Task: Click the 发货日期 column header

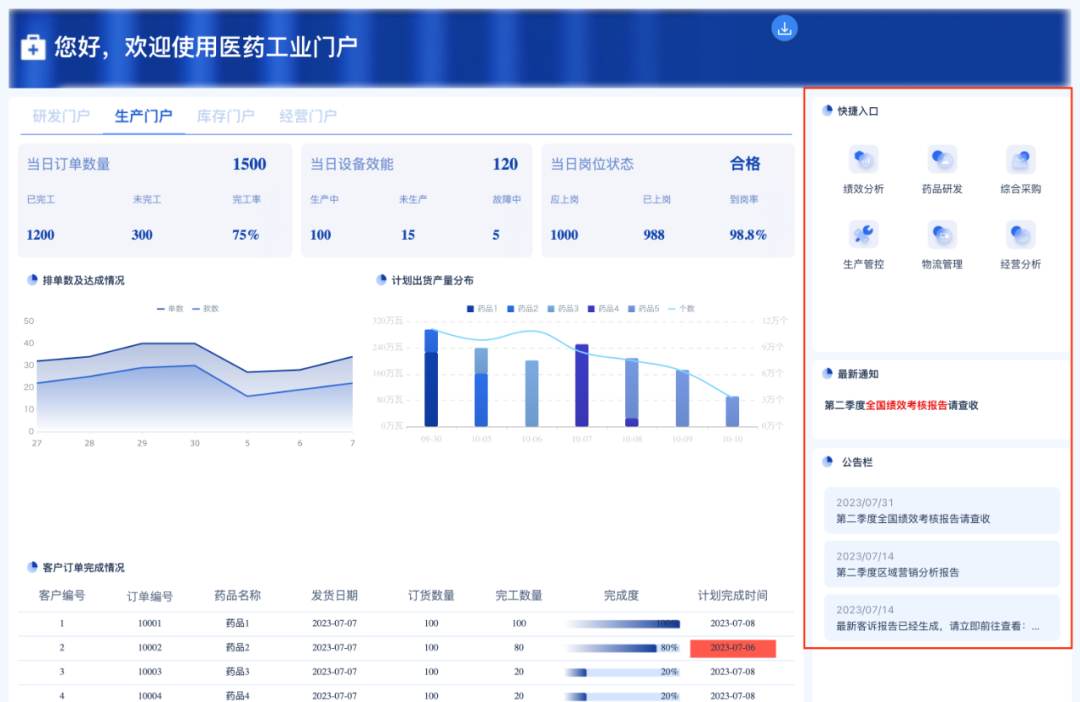Action: point(334,595)
